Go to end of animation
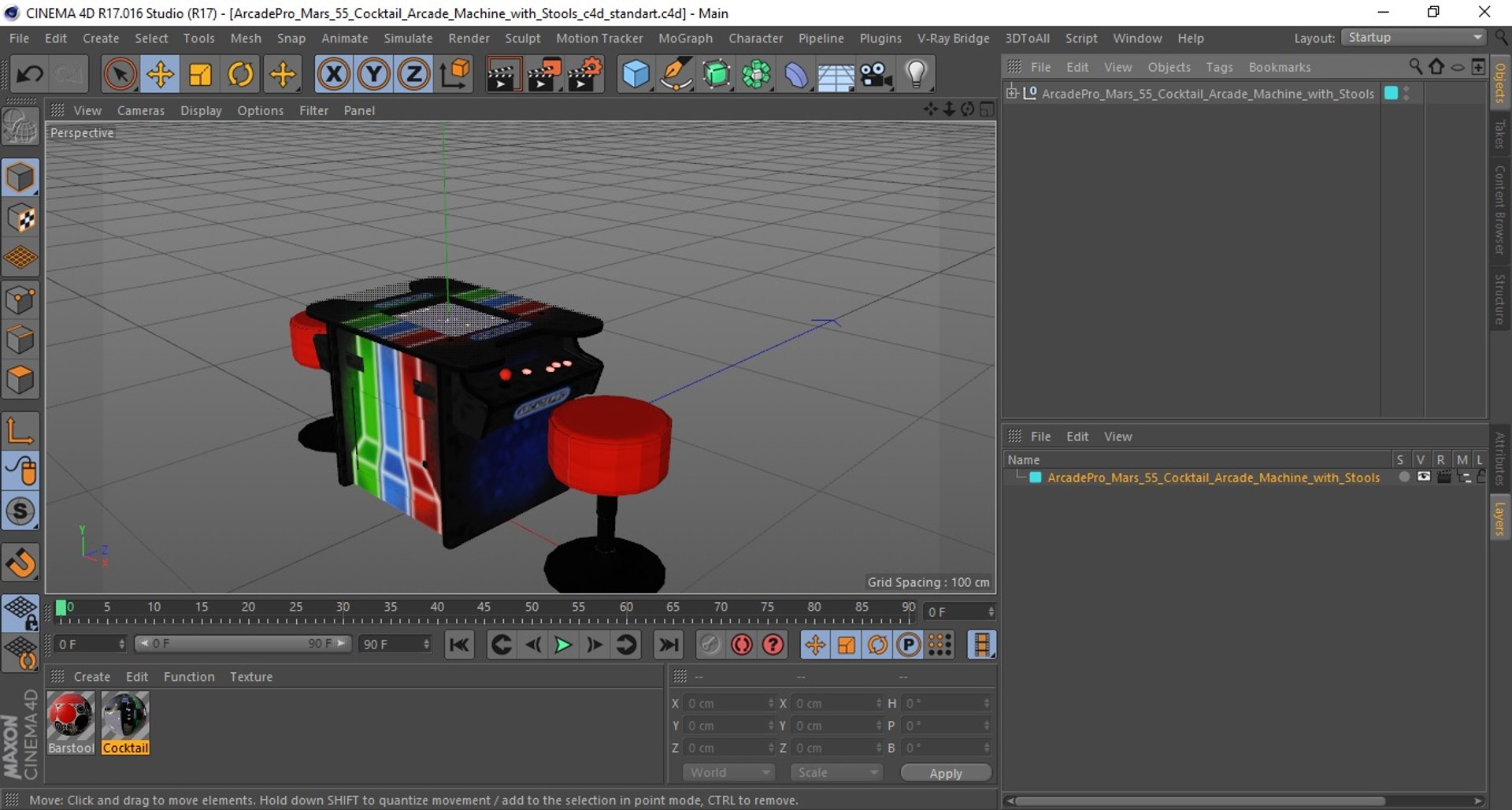This screenshot has height=810, width=1512. [669, 645]
